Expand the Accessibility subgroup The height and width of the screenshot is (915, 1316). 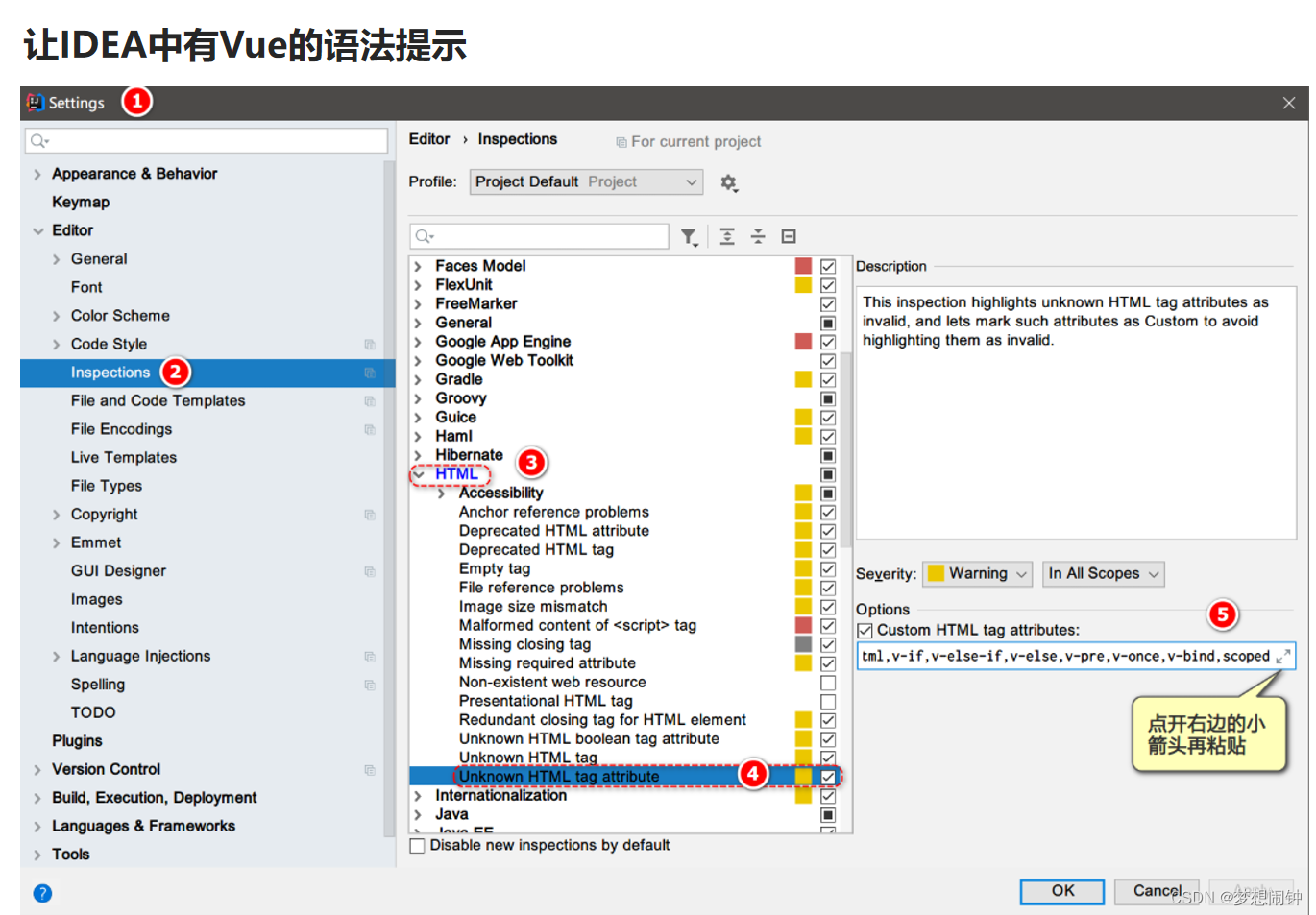tap(442, 494)
